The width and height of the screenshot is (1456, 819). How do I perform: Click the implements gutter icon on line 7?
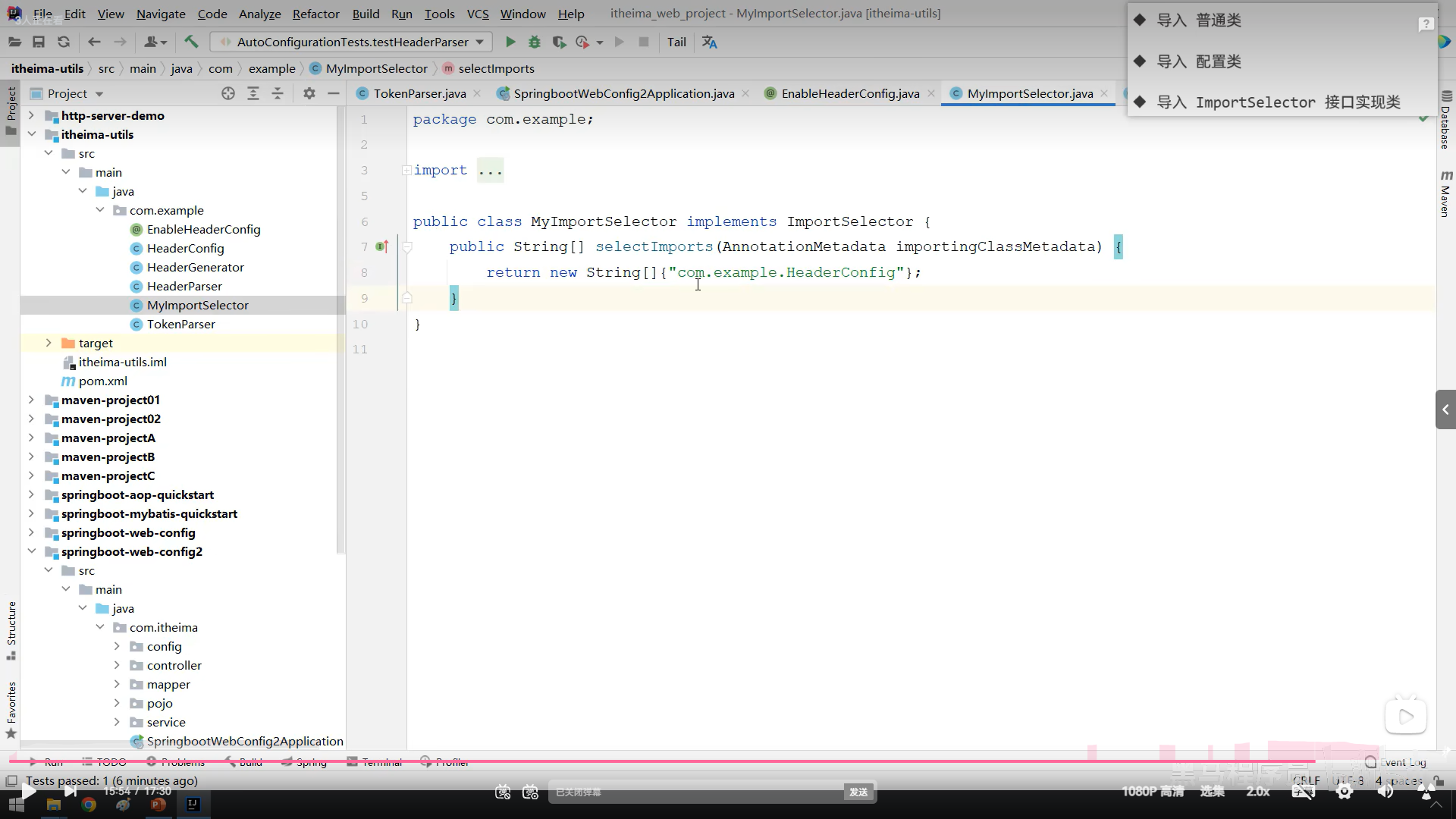click(x=382, y=246)
